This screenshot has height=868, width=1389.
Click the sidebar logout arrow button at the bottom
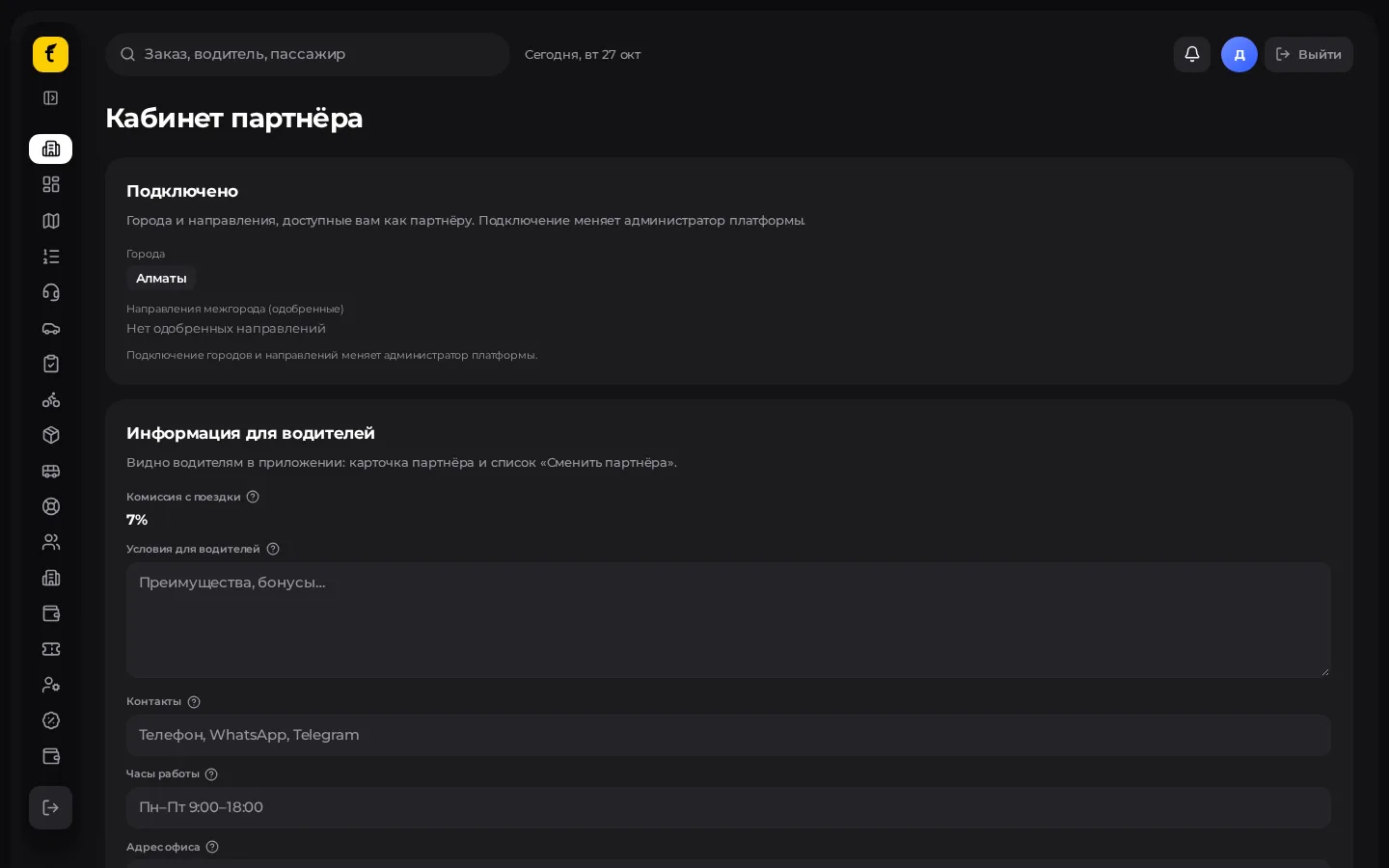pyautogui.click(x=50, y=807)
